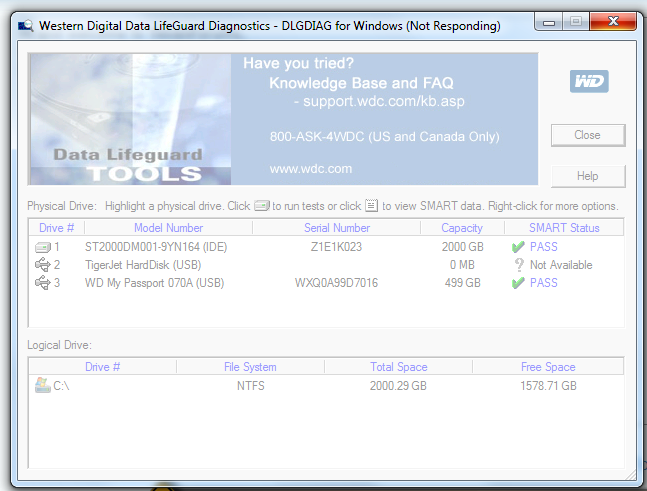Sort by Model Number column header
This screenshot has height=491, width=647.
pos(168,228)
